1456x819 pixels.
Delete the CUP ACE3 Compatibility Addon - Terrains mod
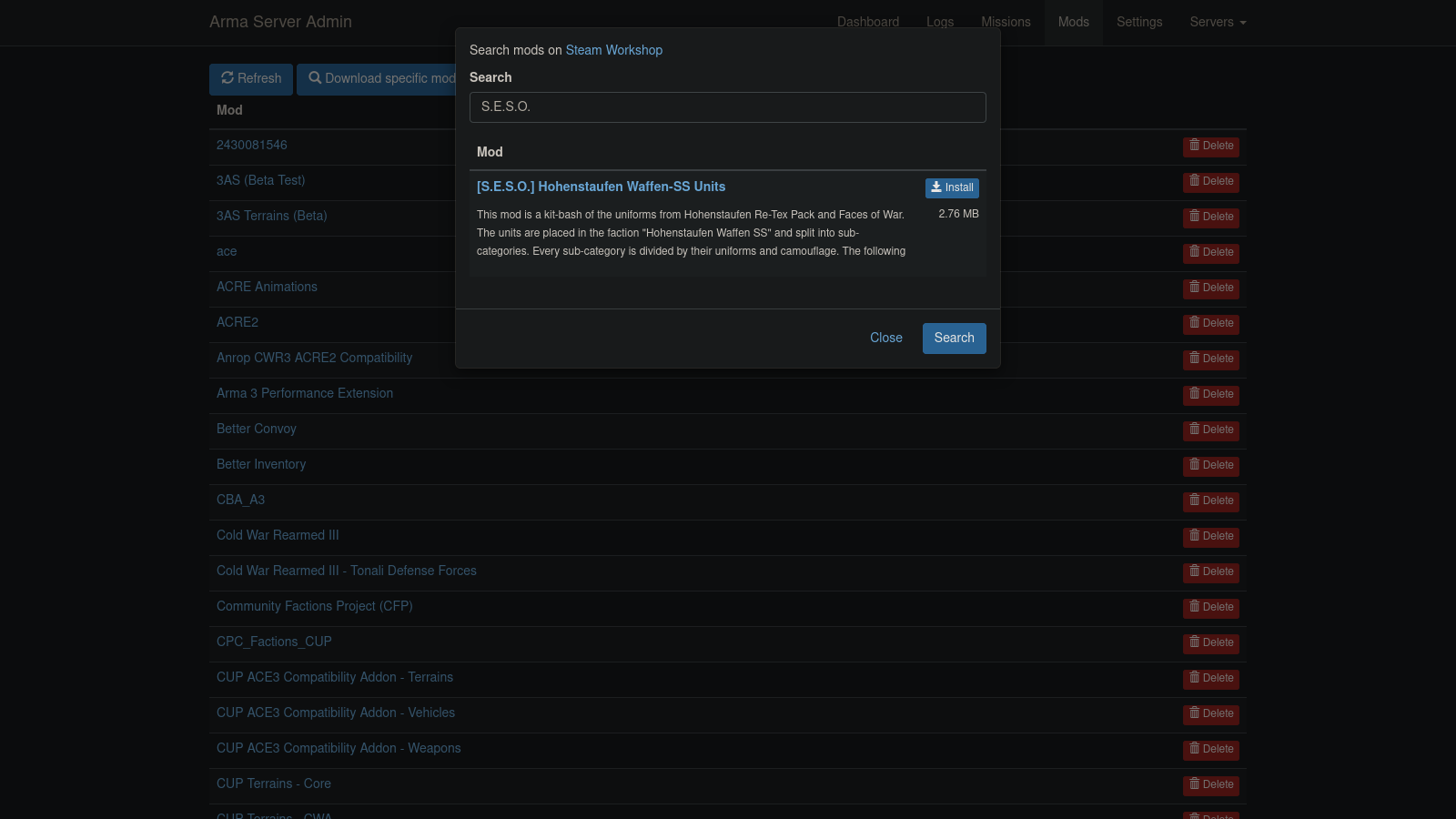[x=1211, y=679]
